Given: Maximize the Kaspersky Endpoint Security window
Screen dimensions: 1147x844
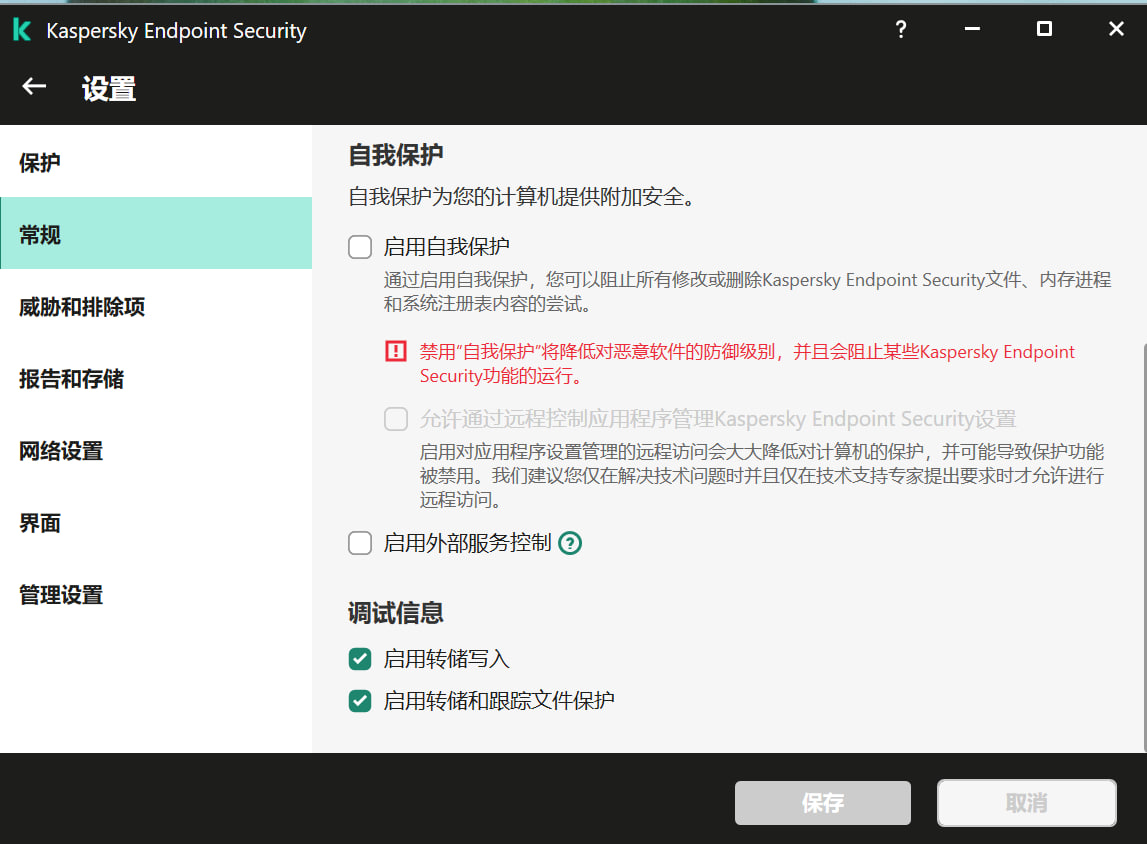Looking at the screenshot, I should (x=1044, y=30).
